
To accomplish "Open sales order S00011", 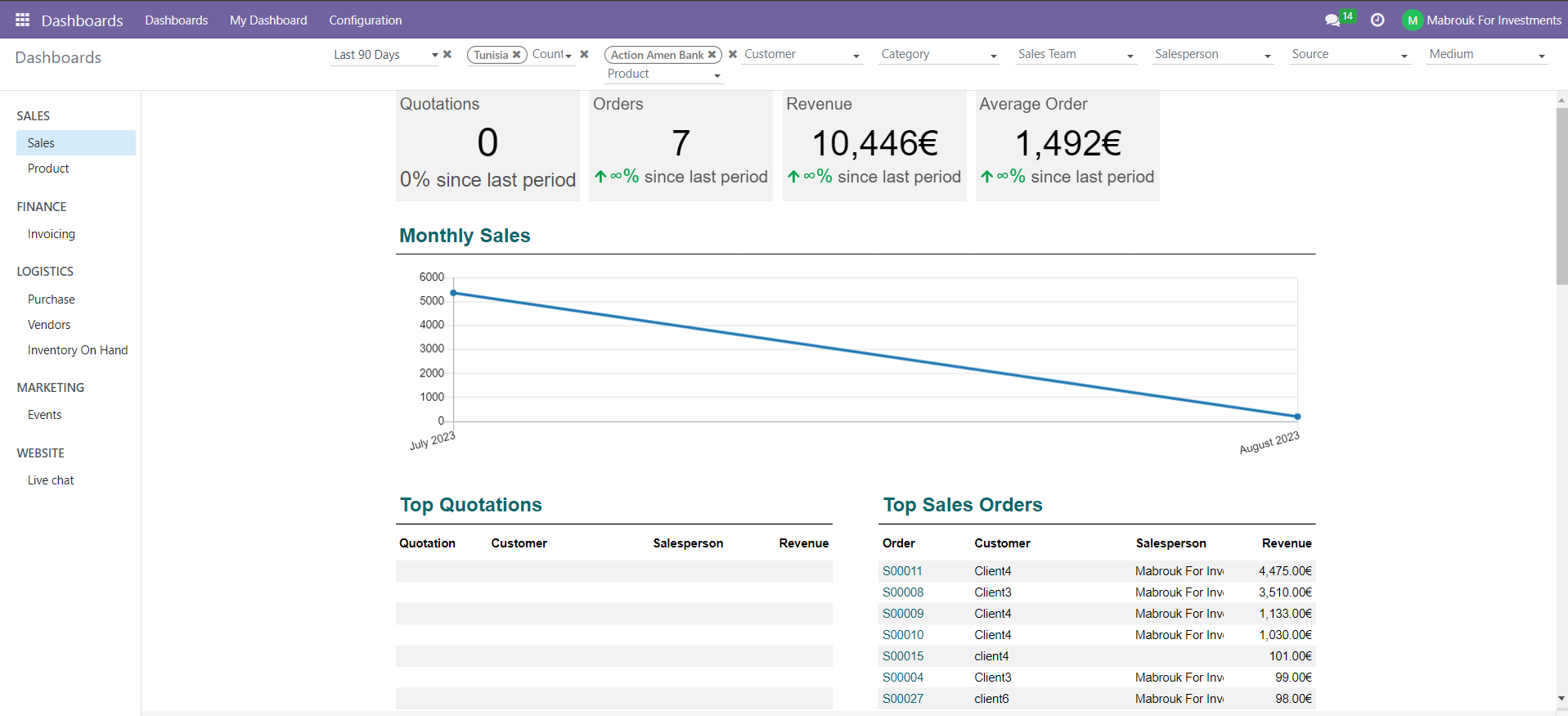I will tap(902, 571).
